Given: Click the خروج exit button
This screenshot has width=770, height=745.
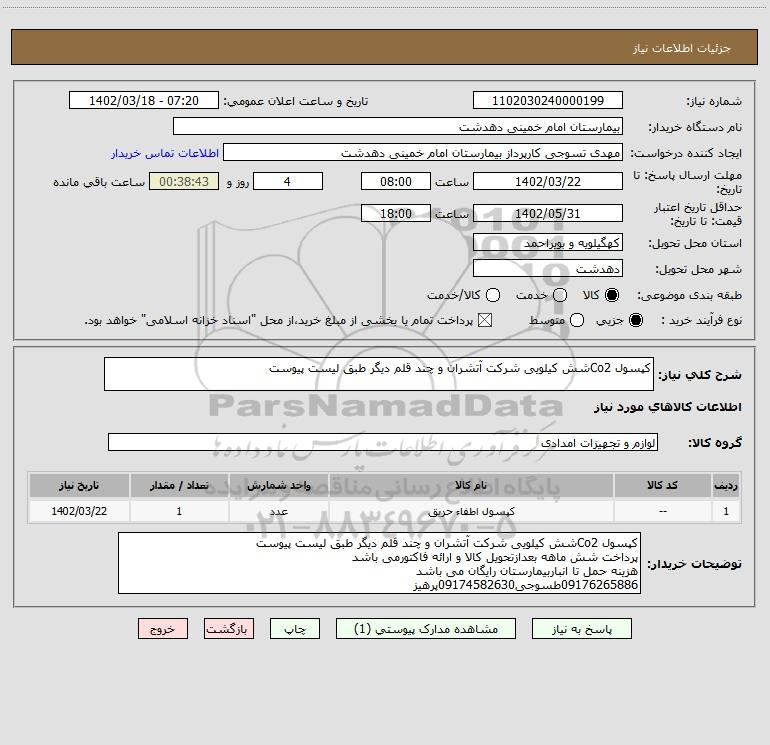Looking at the screenshot, I should click(163, 629).
